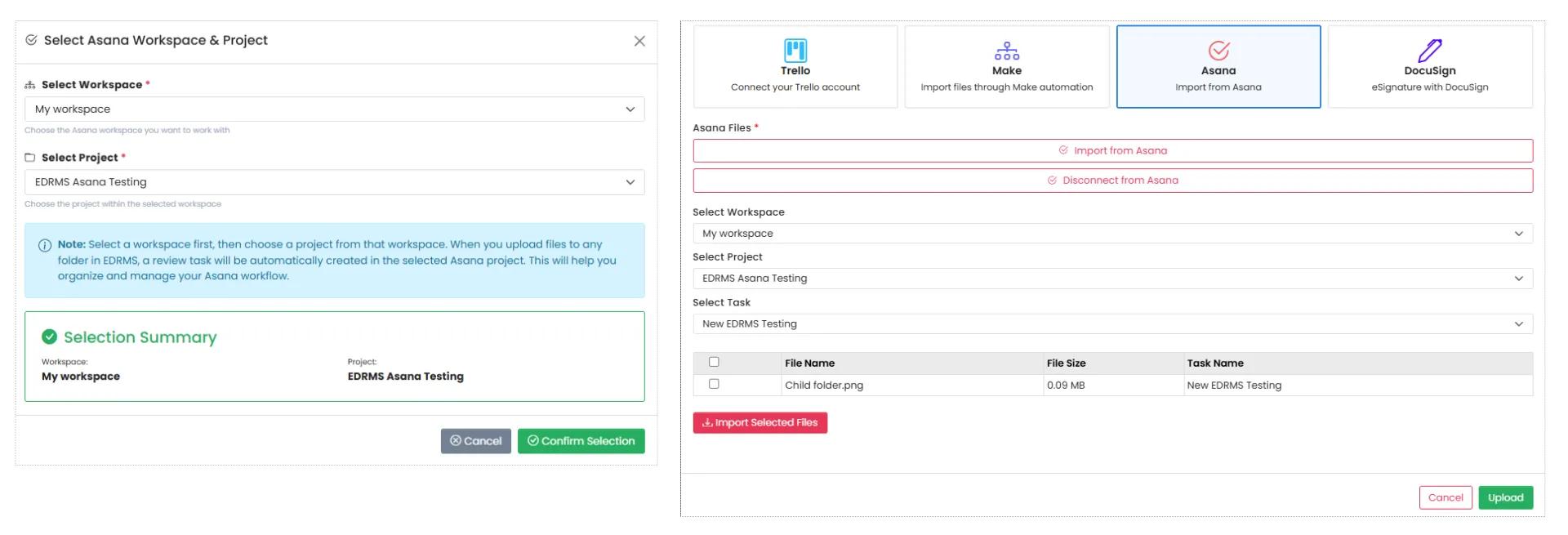
Task: Switch to the Trello import tab
Action: pyautogui.click(x=795, y=67)
